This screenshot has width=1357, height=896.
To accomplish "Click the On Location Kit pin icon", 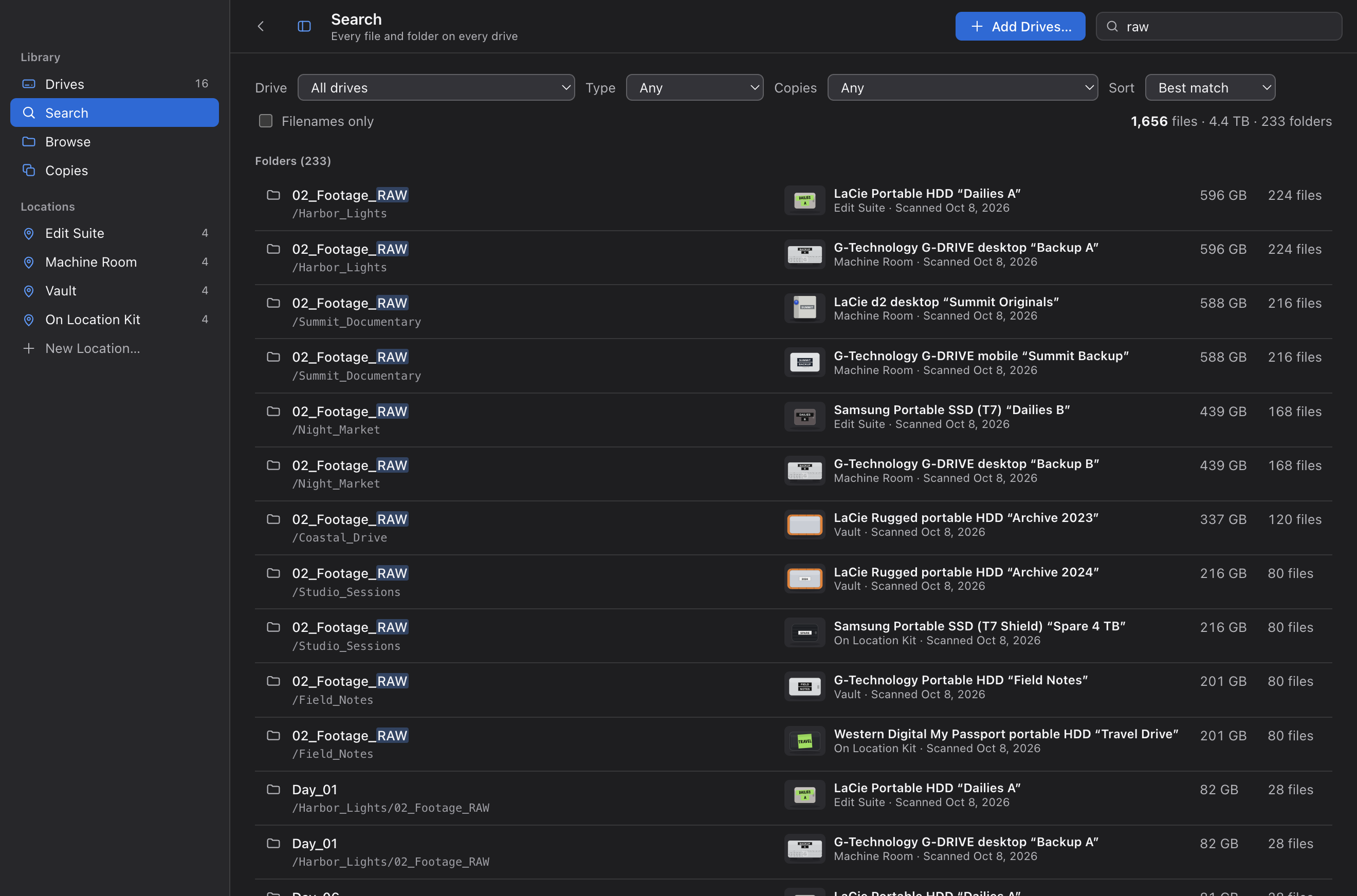I will point(29,320).
